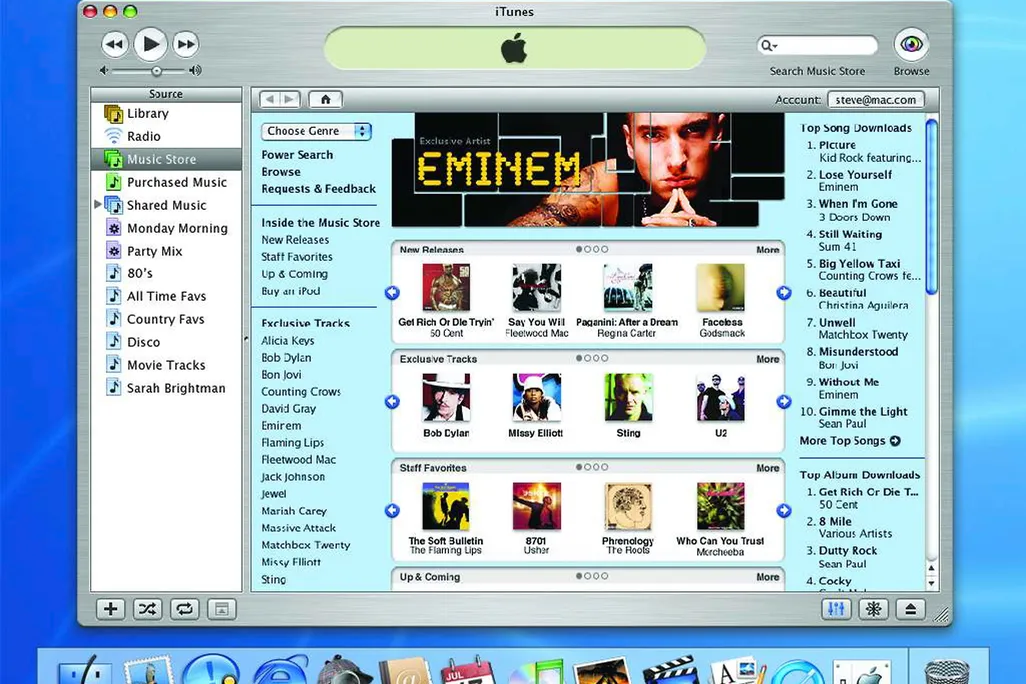
Task: Toggle shuffle playback mode
Action: tap(147, 609)
